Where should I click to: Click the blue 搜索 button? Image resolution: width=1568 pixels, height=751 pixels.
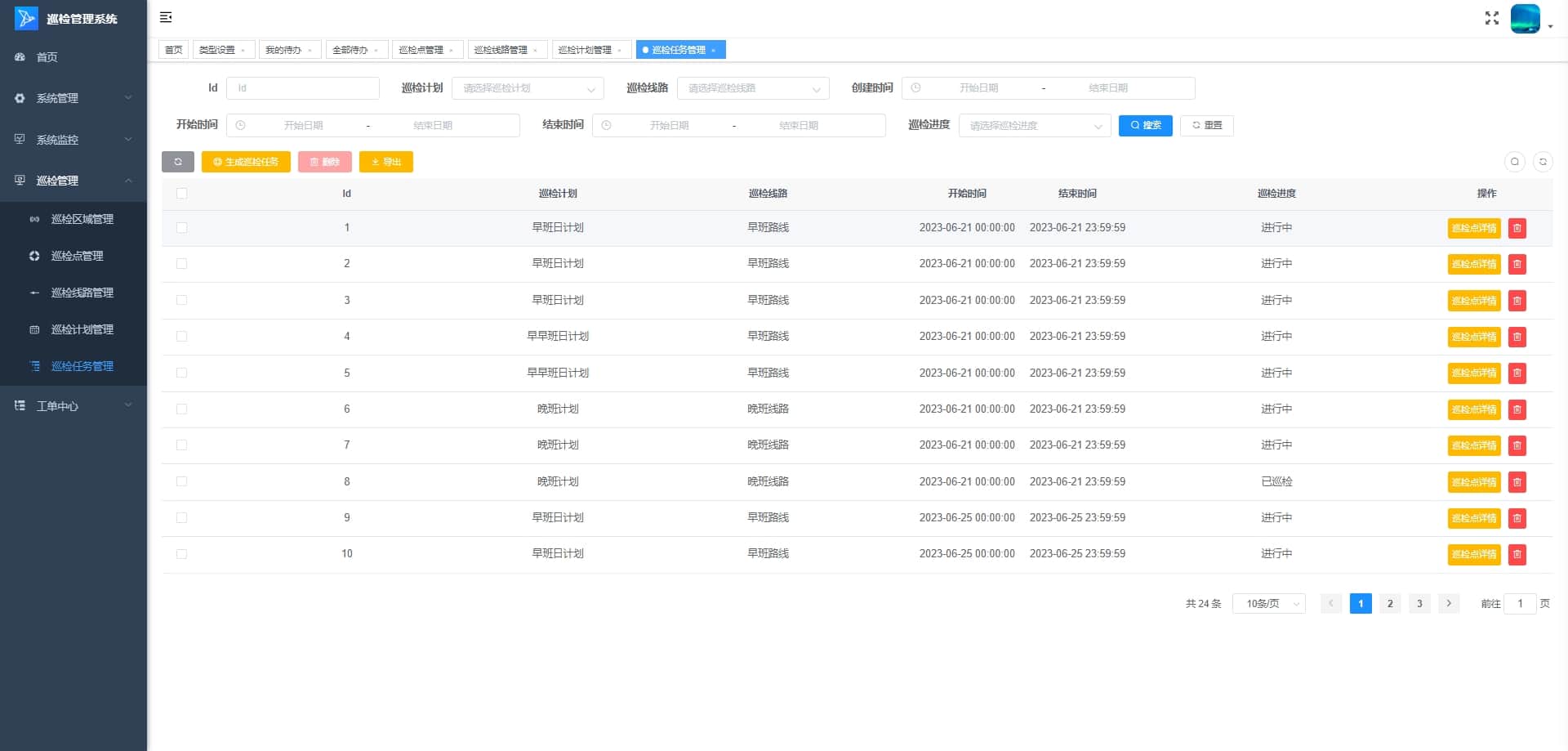(x=1145, y=125)
